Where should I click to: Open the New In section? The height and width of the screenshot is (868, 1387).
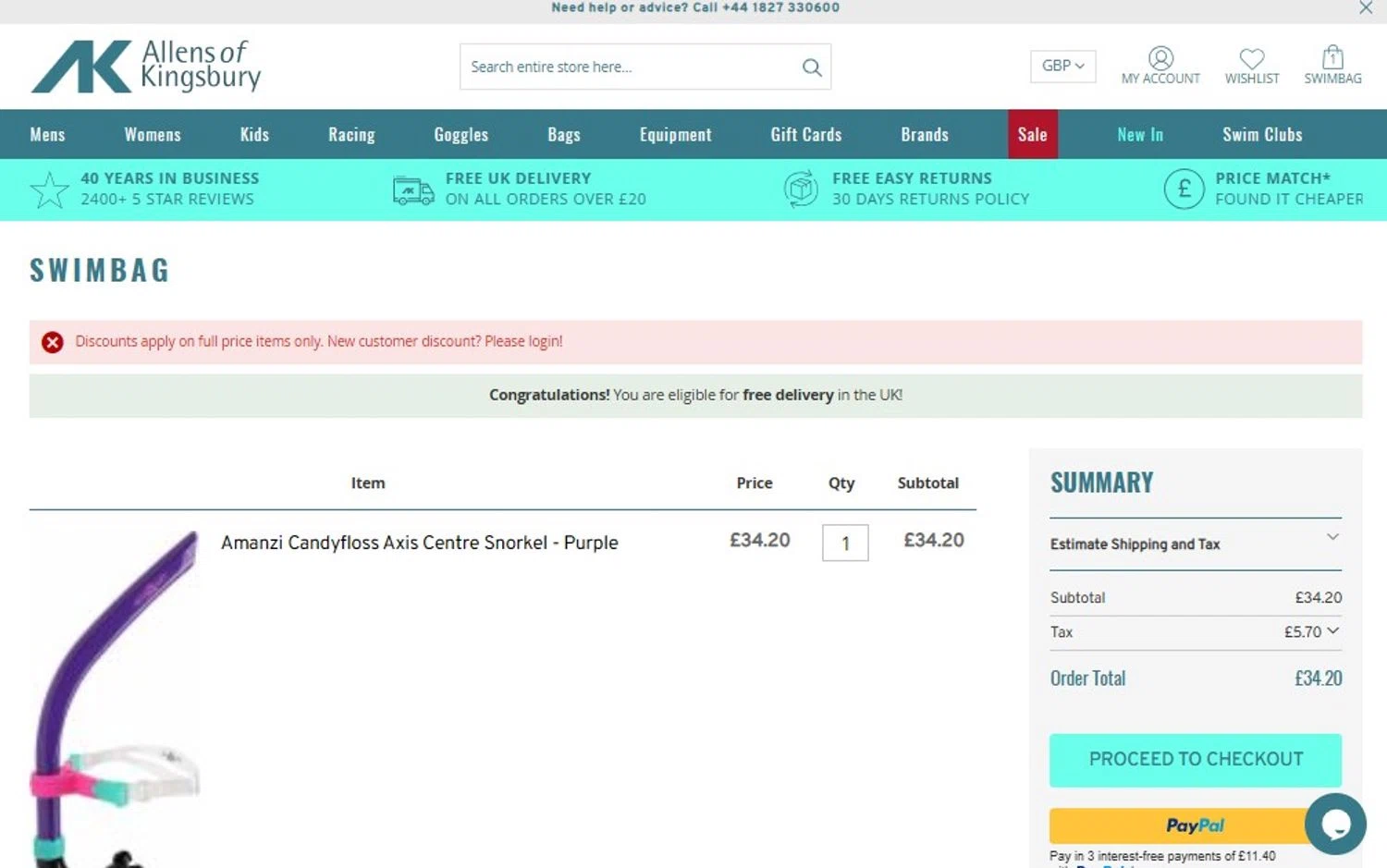pyautogui.click(x=1140, y=135)
